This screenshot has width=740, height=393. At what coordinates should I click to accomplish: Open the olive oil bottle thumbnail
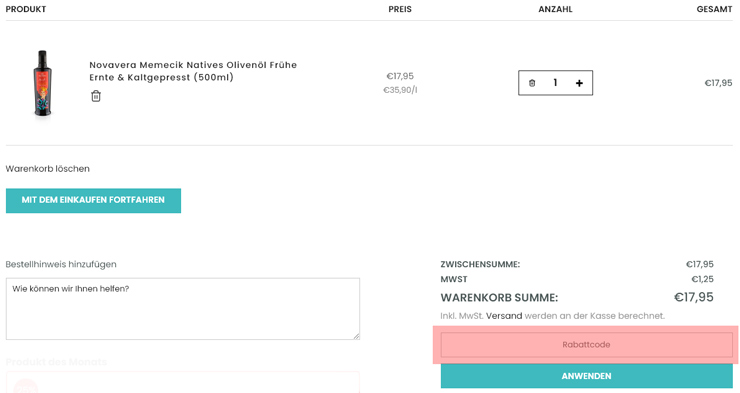click(x=42, y=83)
